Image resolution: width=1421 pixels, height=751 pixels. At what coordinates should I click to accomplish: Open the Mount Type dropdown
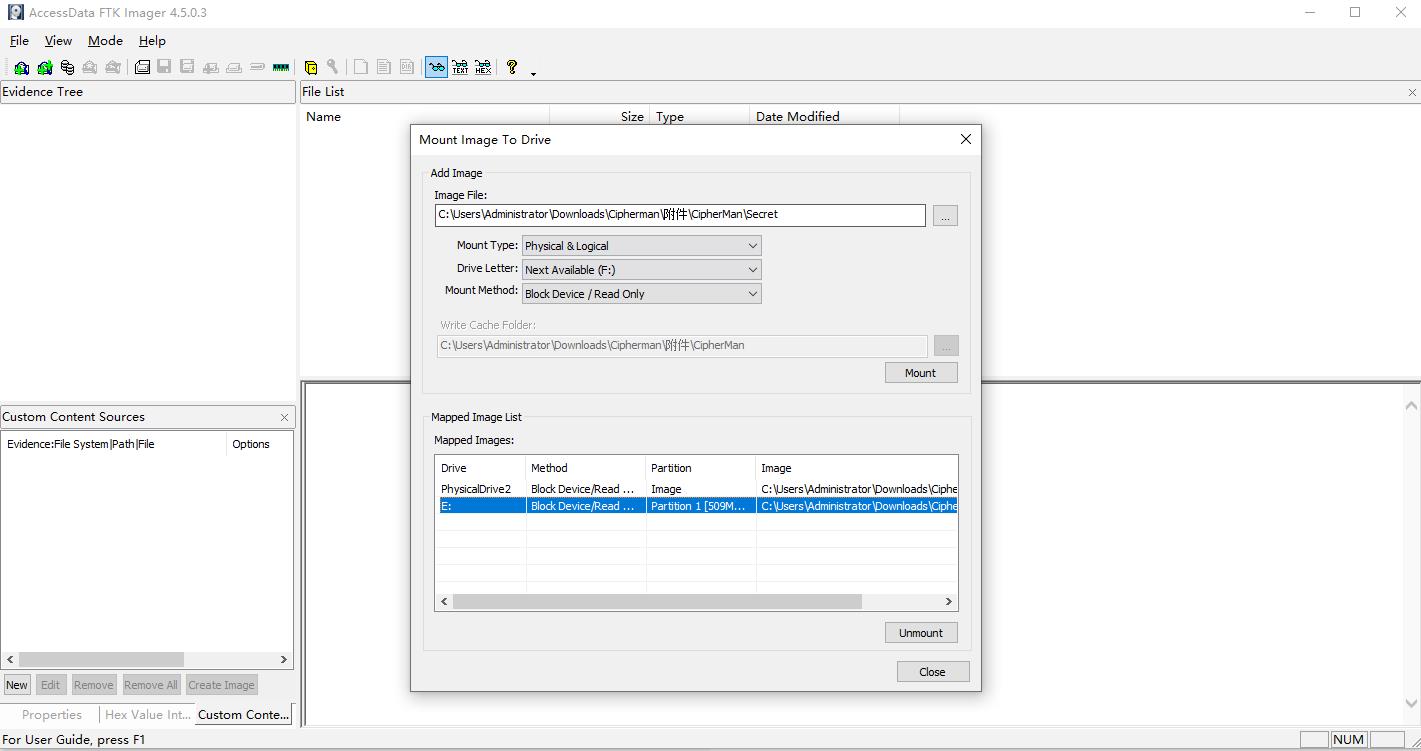[x=641, y=246]
